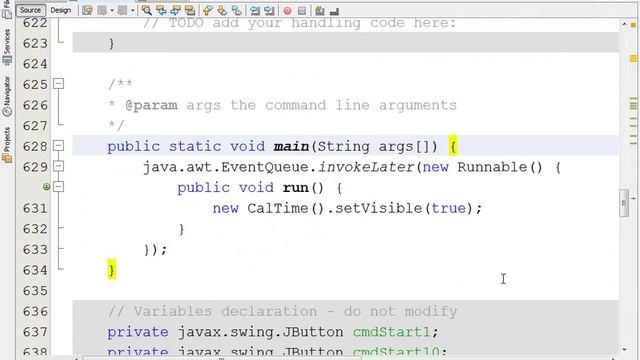Image resolution: width=640 pixels, height=360 pixels.
Task: Stop macro recording
Action: tap(302, 11)
